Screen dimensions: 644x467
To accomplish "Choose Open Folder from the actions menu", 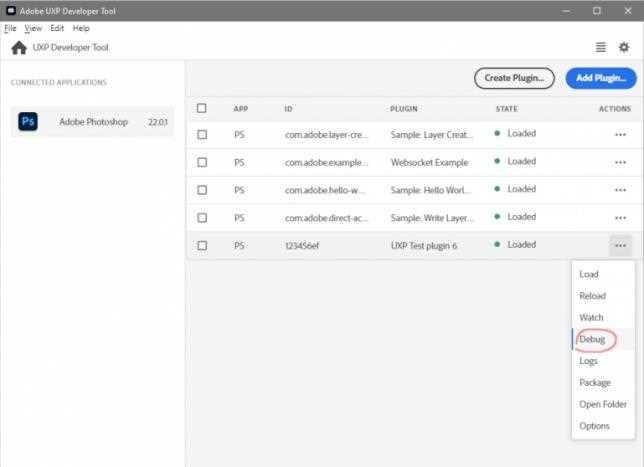I will pos(603,405).
